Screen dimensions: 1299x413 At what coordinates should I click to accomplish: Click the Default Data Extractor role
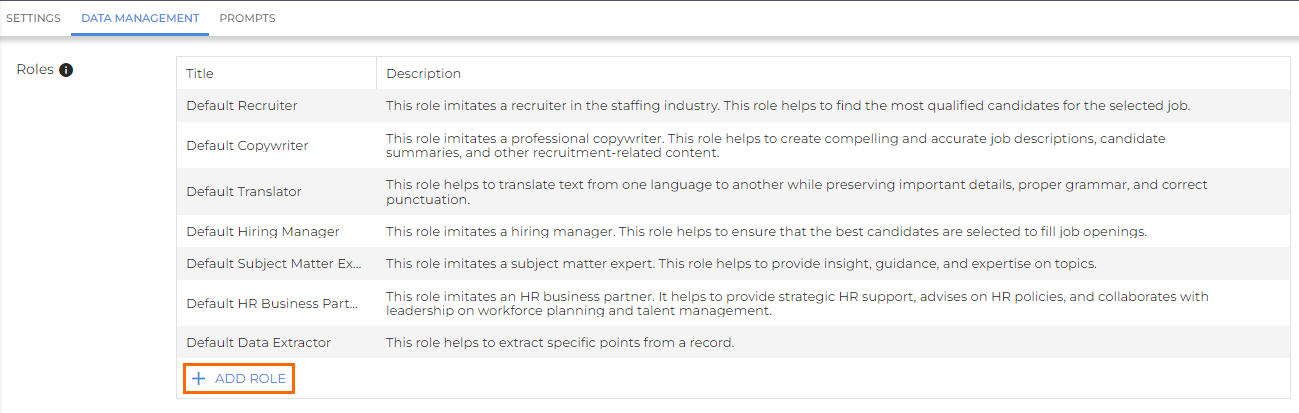258,343
